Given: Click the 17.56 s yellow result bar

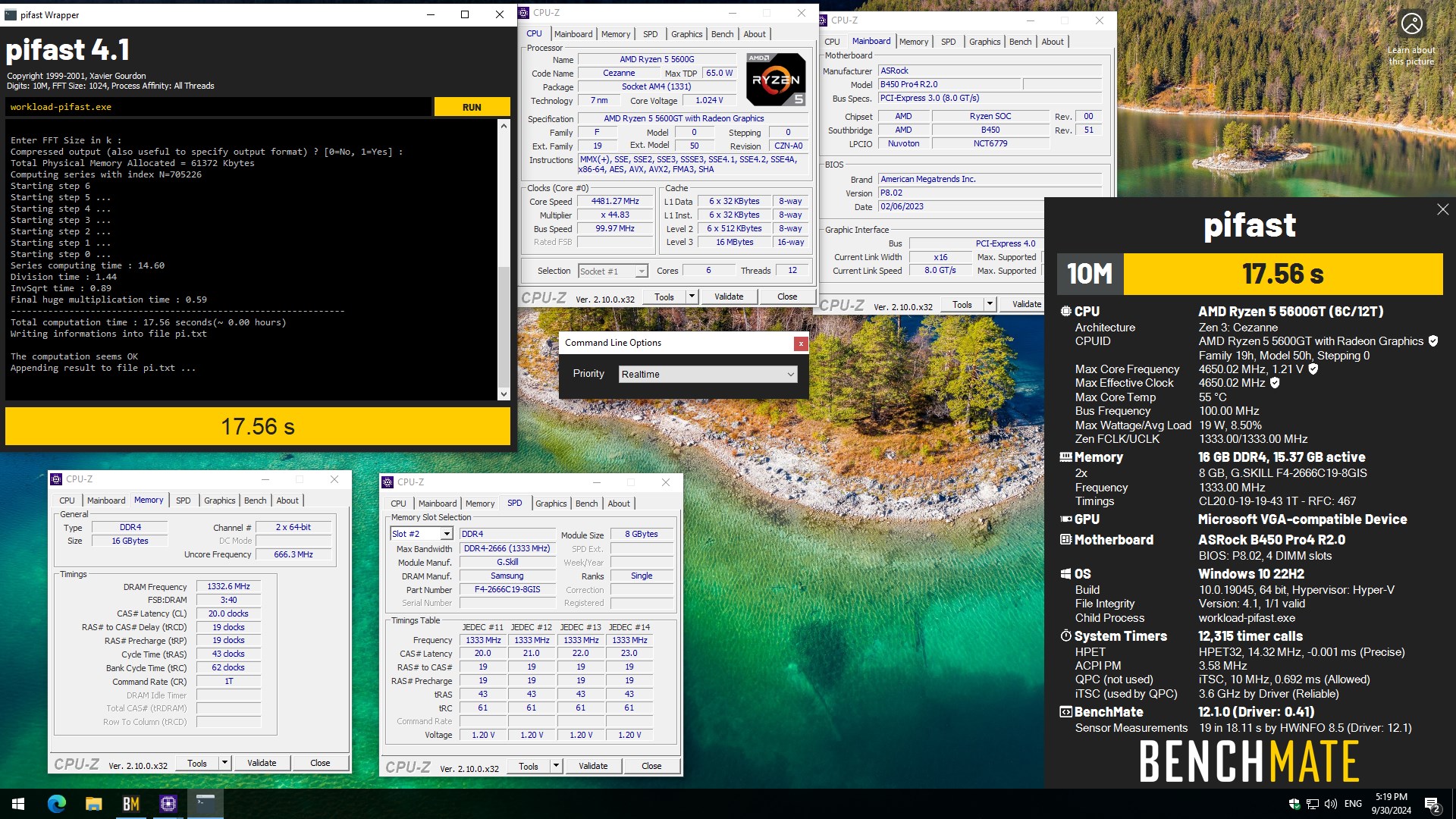Looking at the screenshot, I should coord(258,427).
